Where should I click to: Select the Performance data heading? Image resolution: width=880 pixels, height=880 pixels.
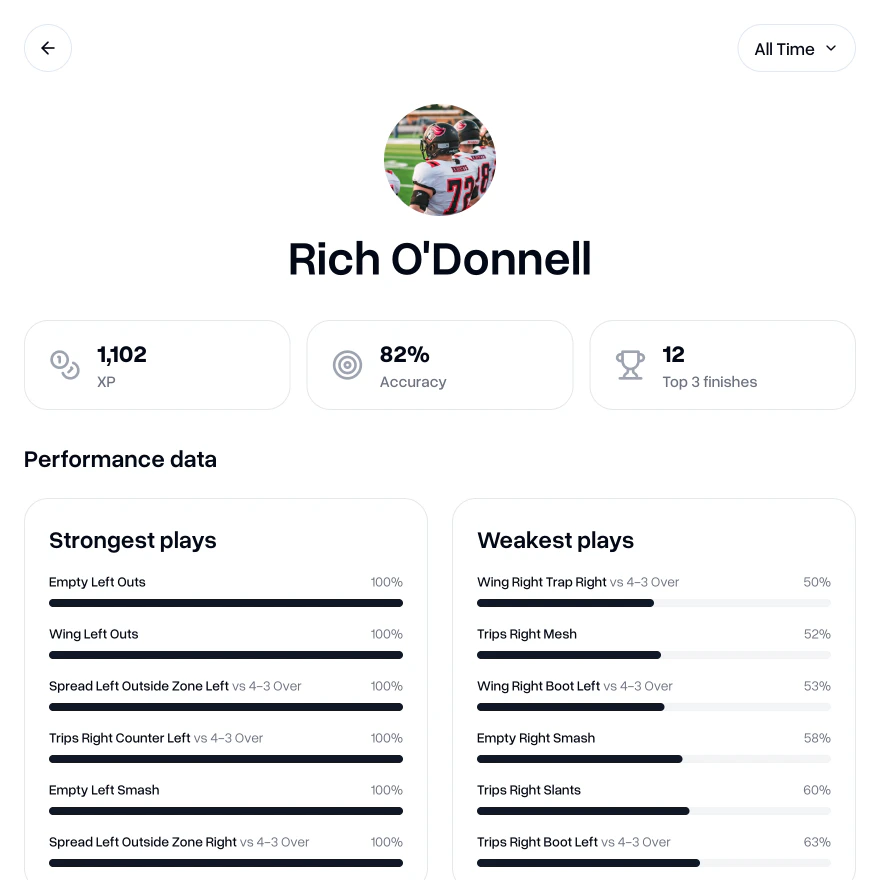point(120,459)
